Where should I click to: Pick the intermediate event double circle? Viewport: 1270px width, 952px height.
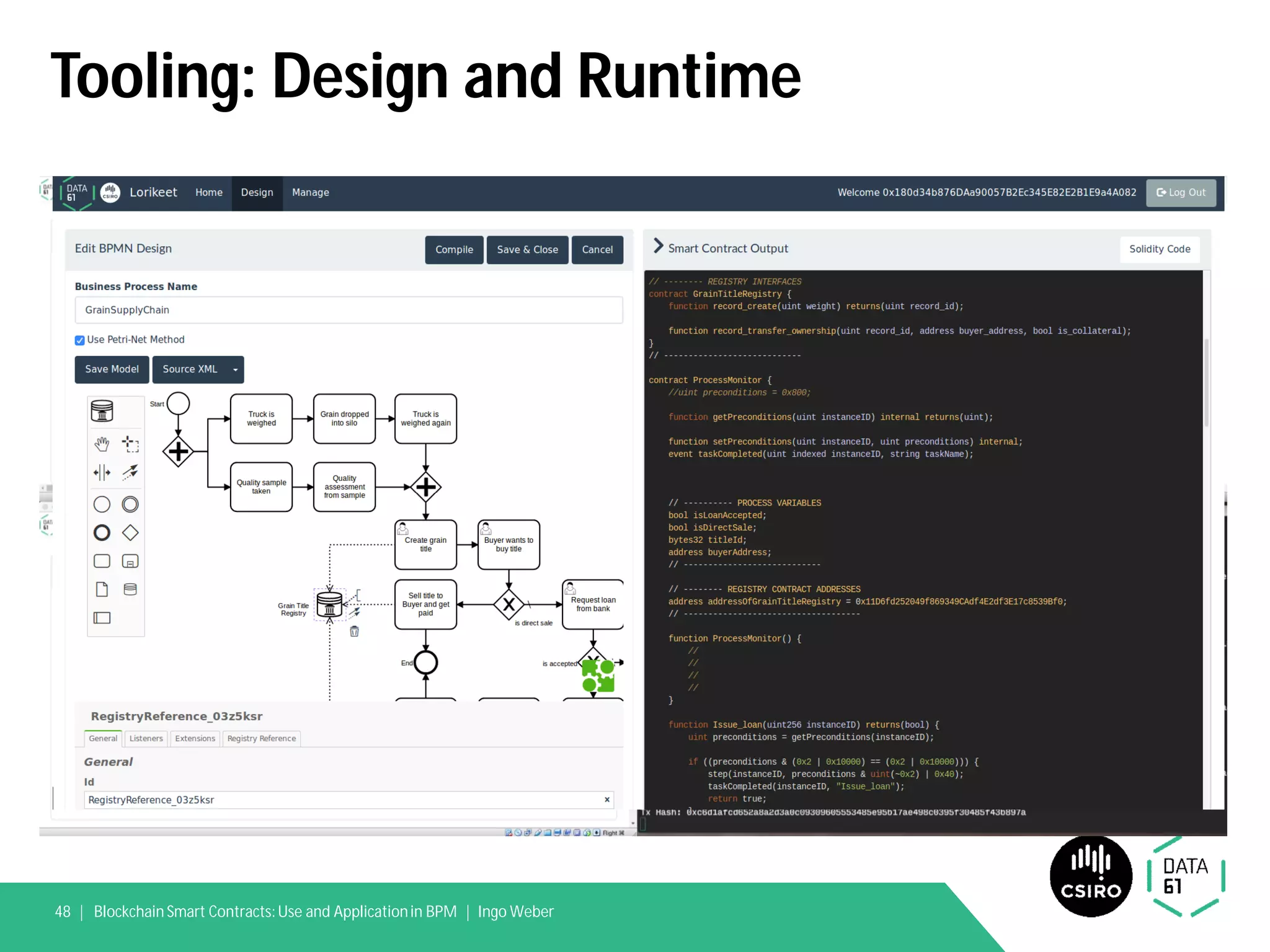[130, 505]
